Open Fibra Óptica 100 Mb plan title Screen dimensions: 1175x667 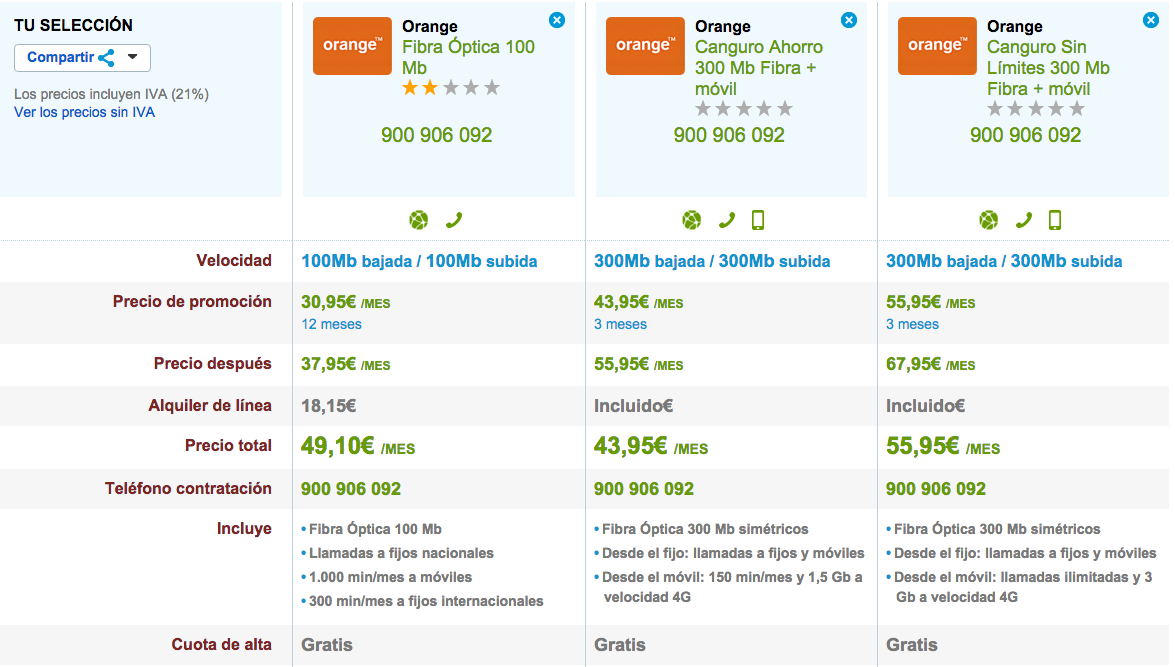(x=468, y=57)
